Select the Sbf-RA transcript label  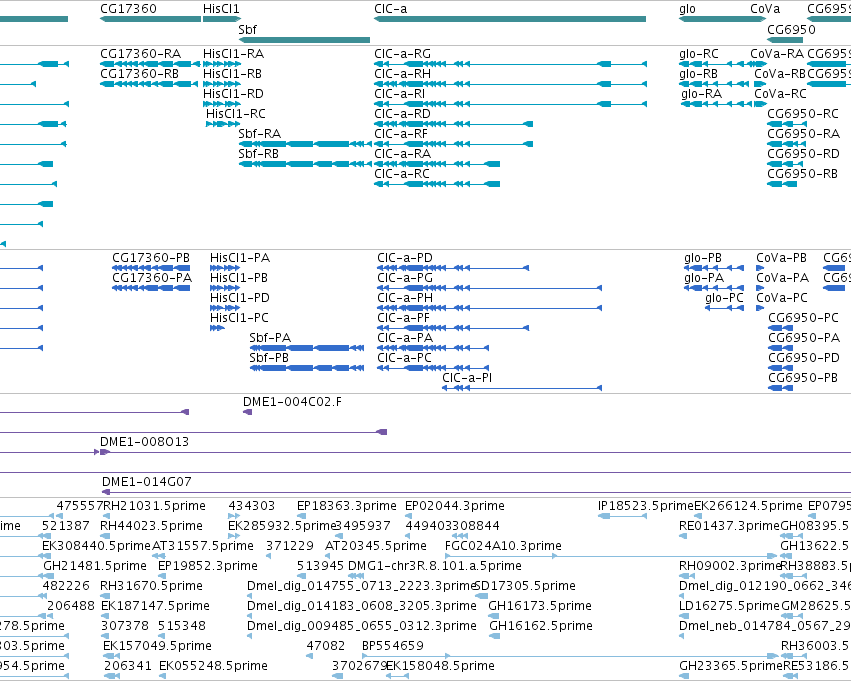coord(259,134)
